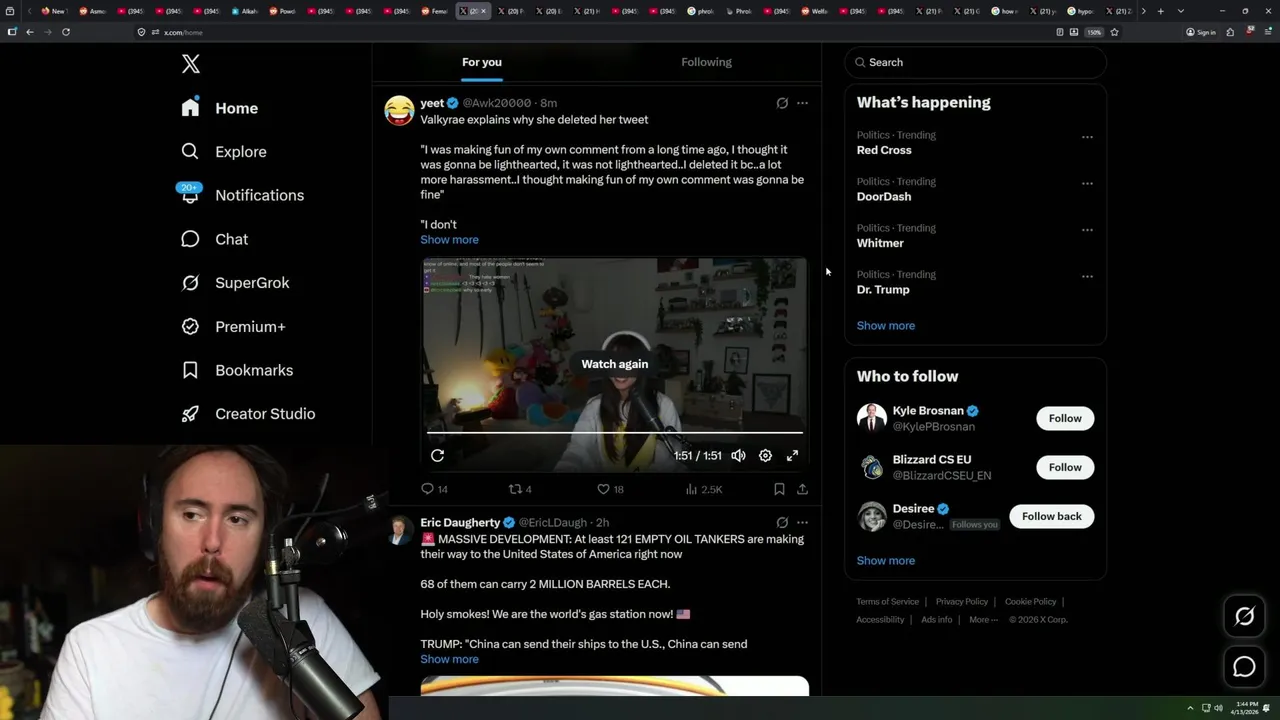View analytics of 2.5K views
Image resolution: width=1280 pixels, height=720 pixels.
pyautogui.click(x=704, y=489)
